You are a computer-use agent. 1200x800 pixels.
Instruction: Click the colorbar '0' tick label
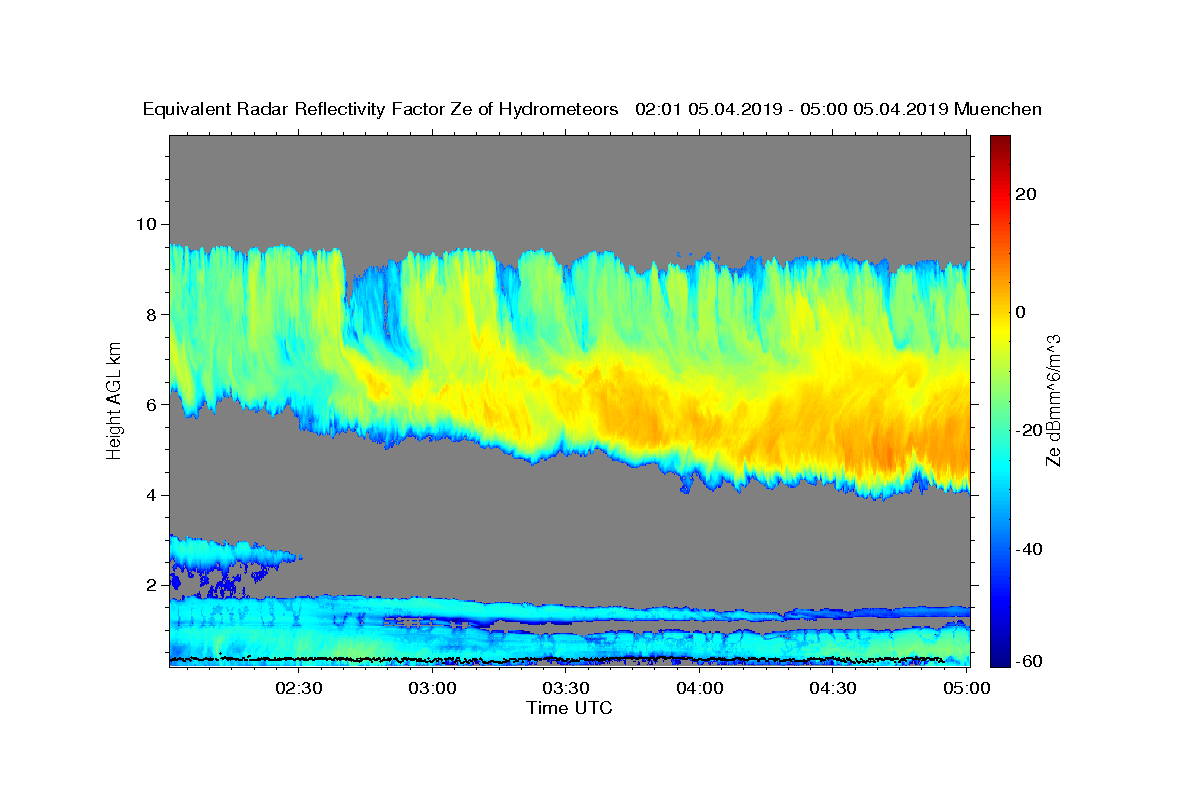[1020, 312]
